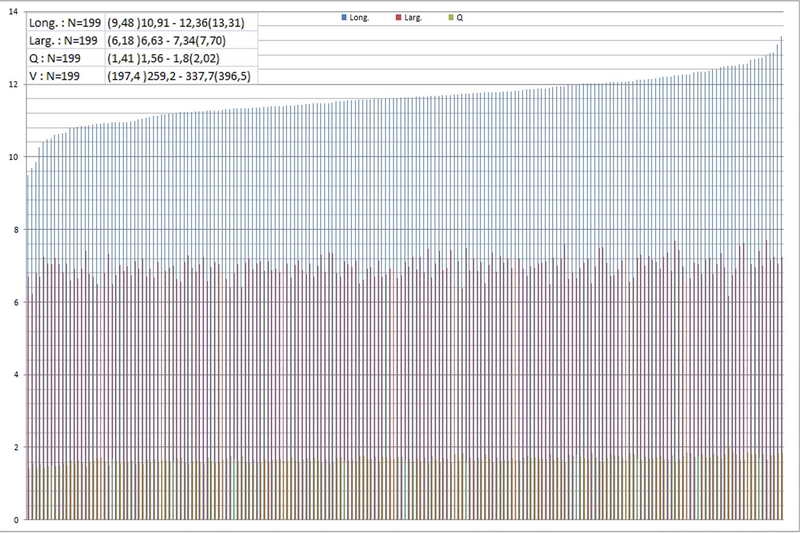Click the blue Long. legend swatch
This screenshot has height=533, width=800.
(x=343, y=18)
